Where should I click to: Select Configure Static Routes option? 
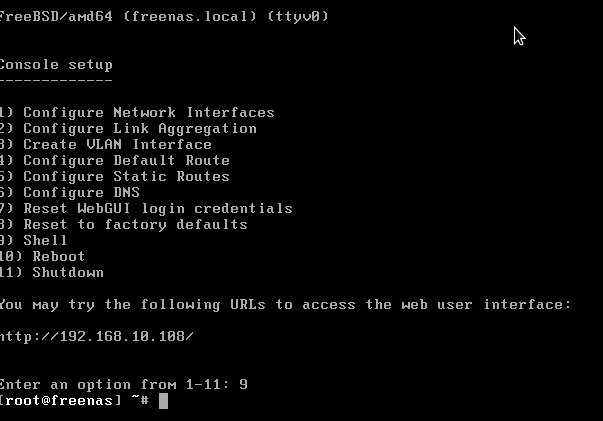(115, 176)
